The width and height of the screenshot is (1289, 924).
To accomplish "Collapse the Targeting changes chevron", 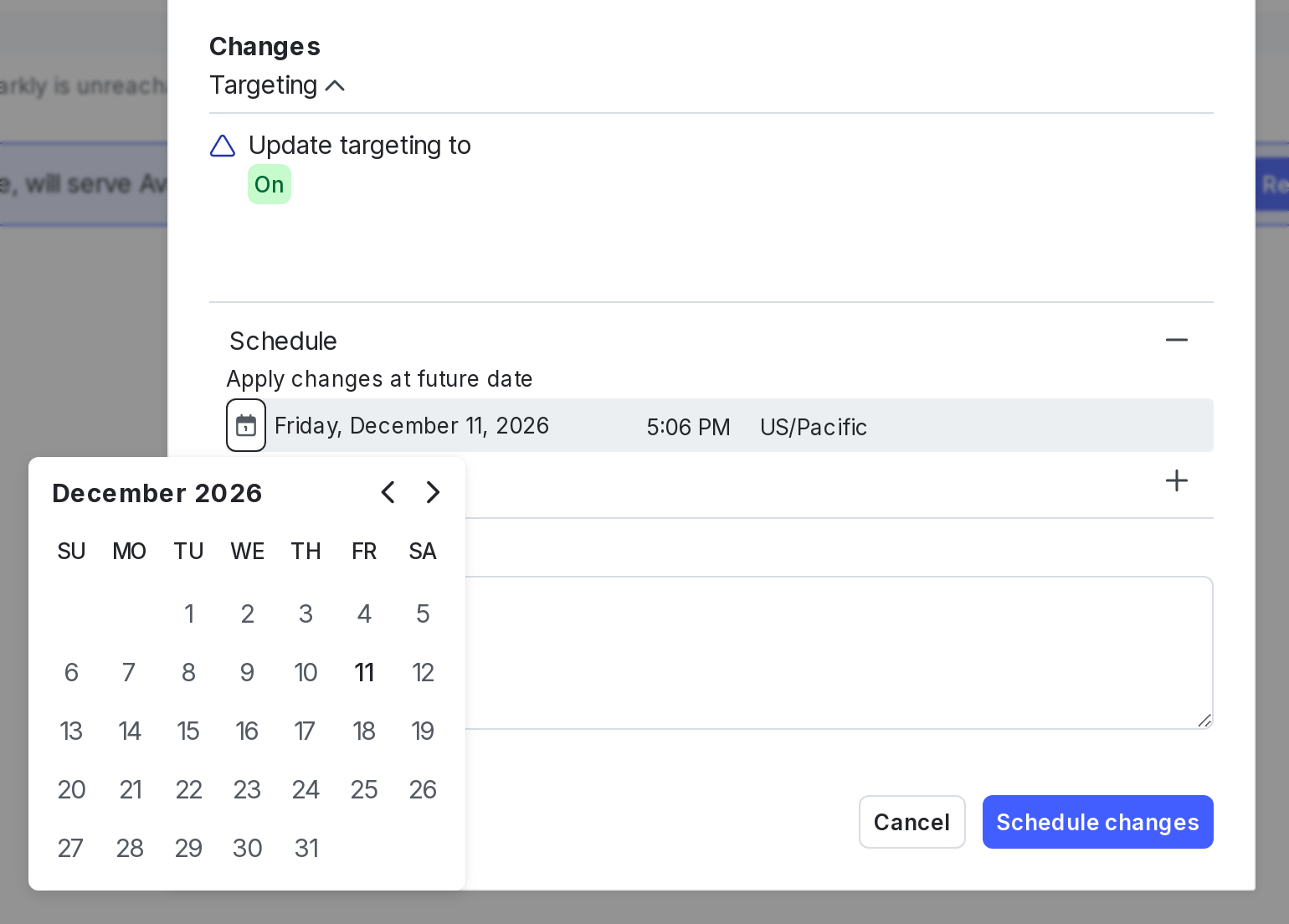I will [335, 85].
